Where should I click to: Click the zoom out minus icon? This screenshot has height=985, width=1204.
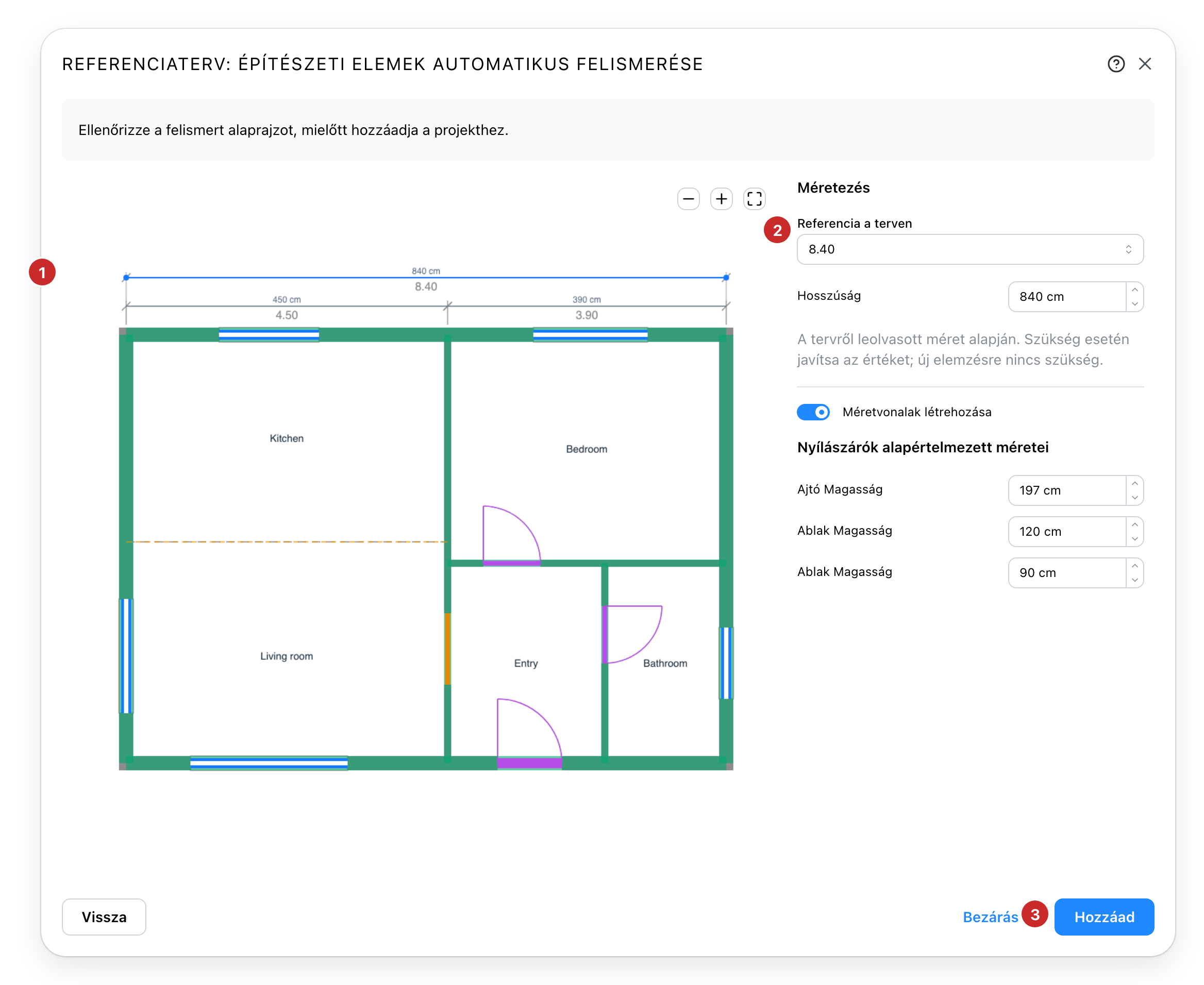[x=688, y=199]
